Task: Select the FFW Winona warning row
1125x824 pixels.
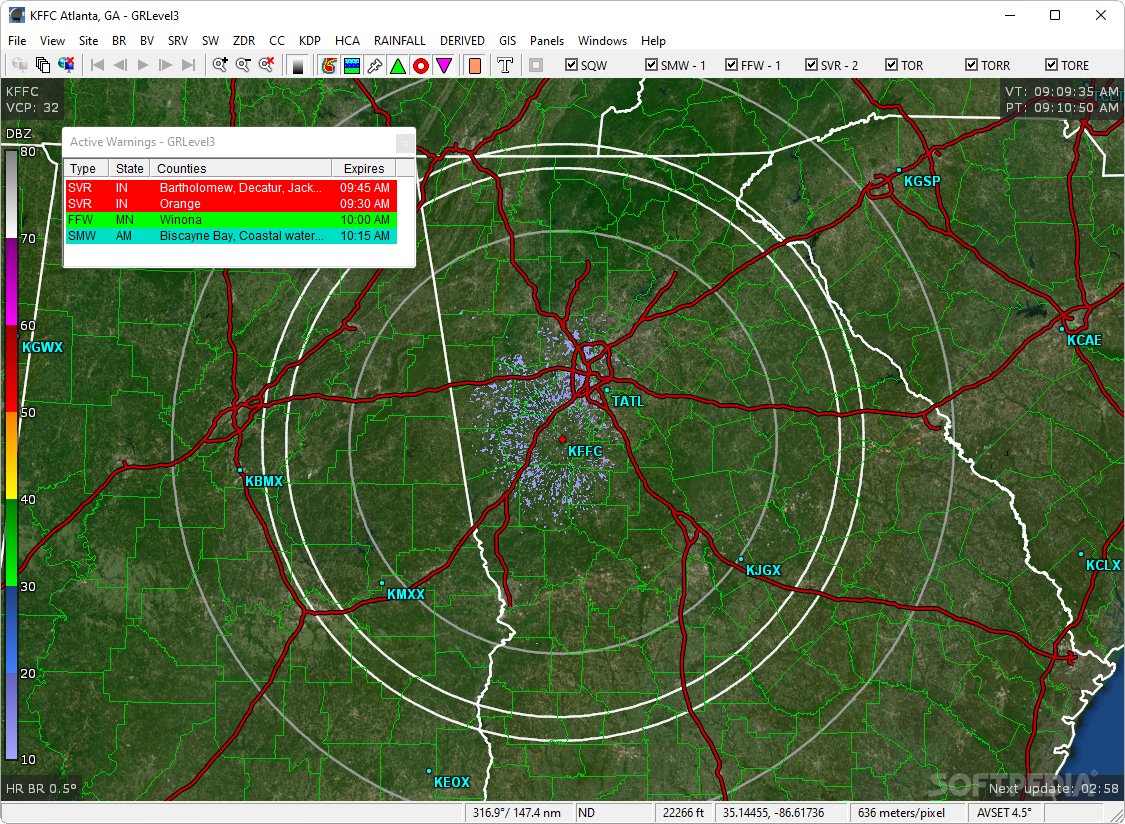Action: (x=231, y=220)
